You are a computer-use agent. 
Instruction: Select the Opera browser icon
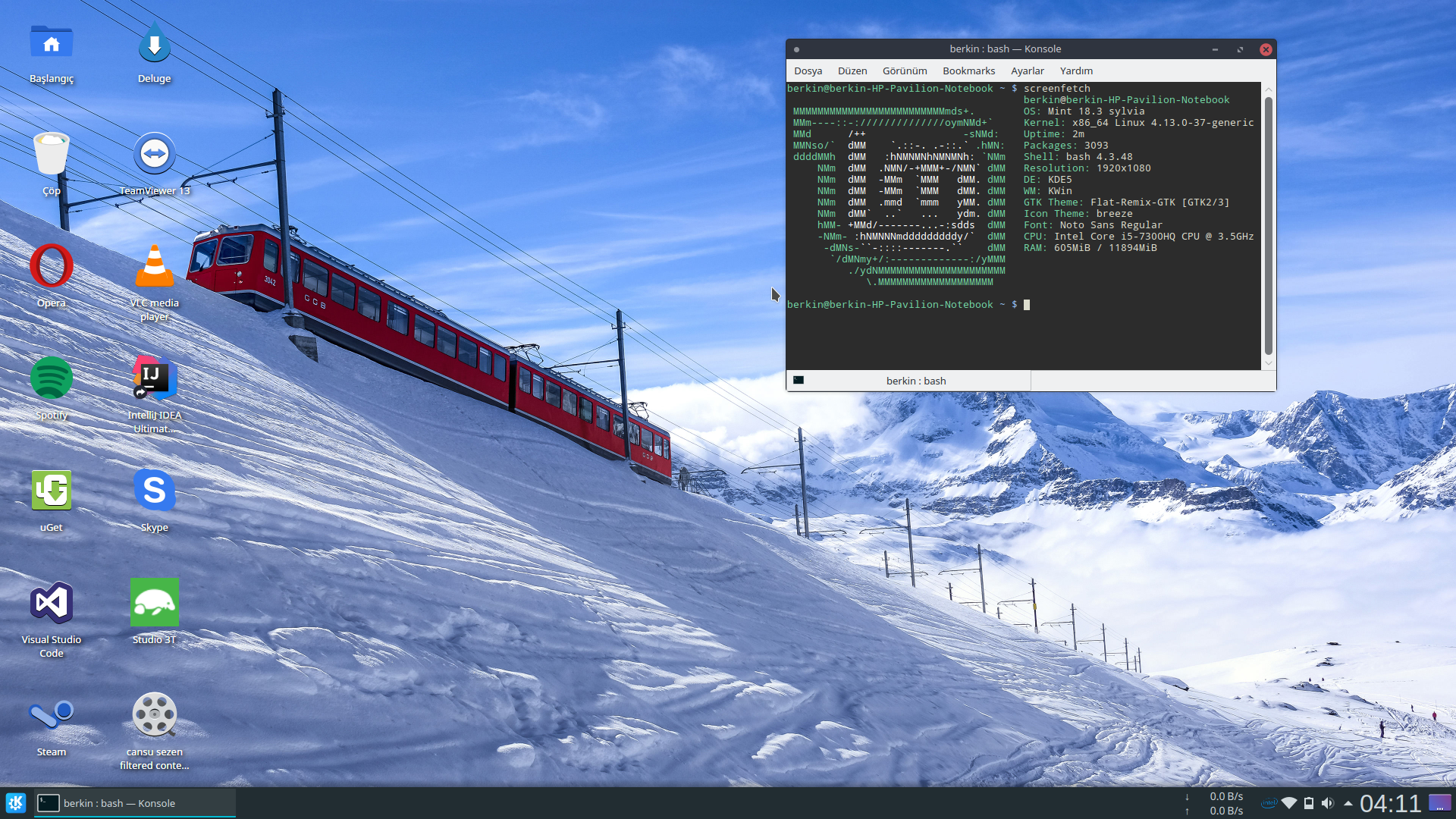tap(52, 266)
